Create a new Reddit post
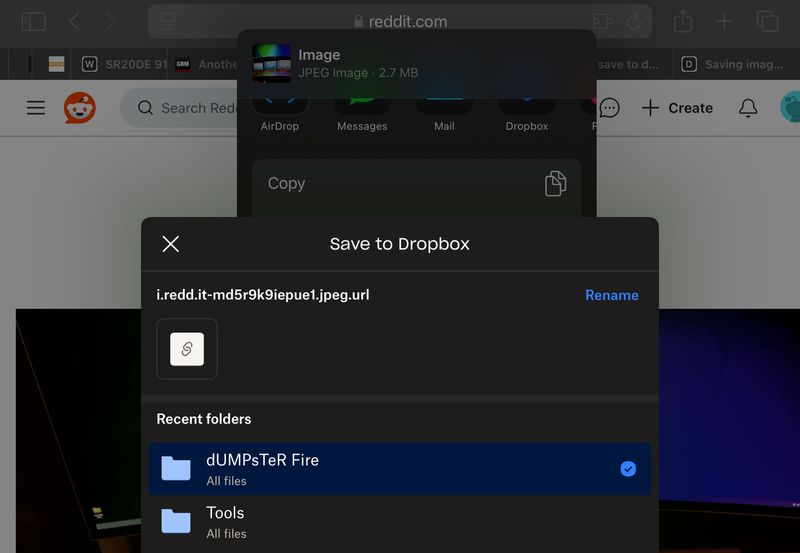The width and height of the screenshot is (800, 553). 677,108
